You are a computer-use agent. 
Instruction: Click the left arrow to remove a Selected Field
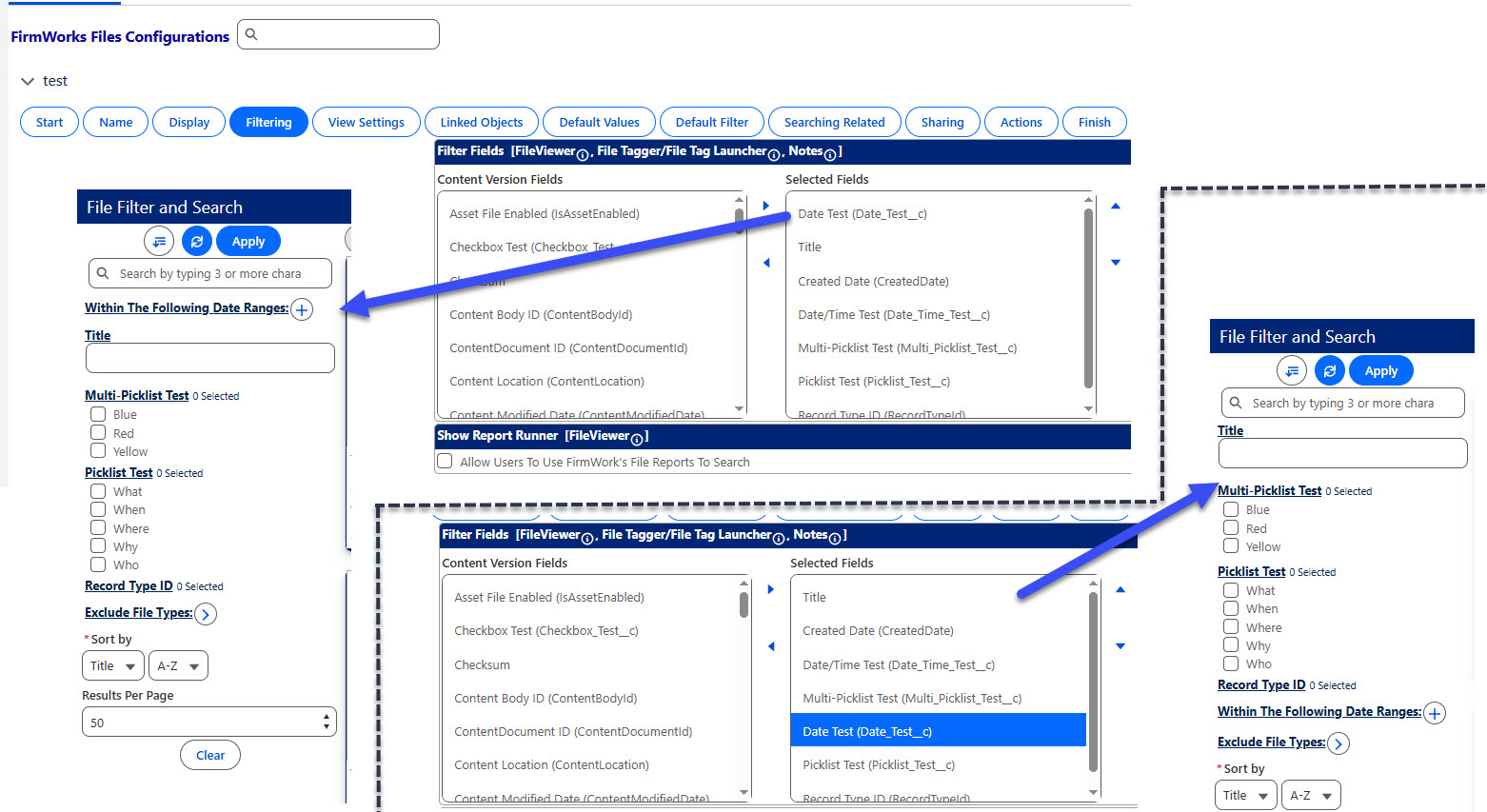[765, 262]
